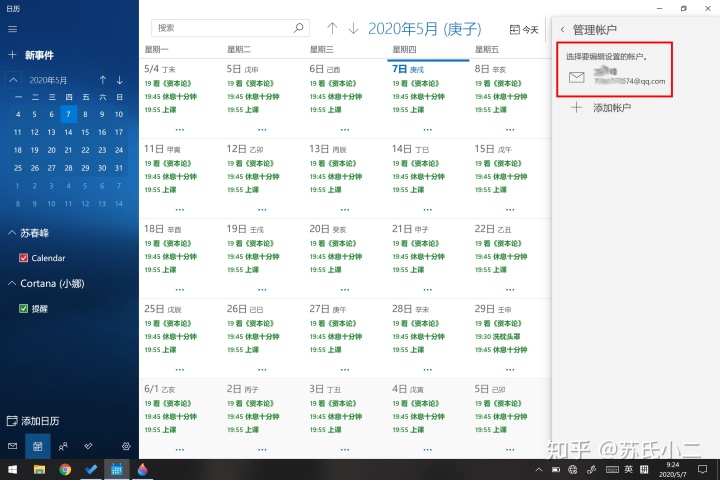Open 19 看《资本论》 event on 20日
720x480 pixels.
point(338,243)
